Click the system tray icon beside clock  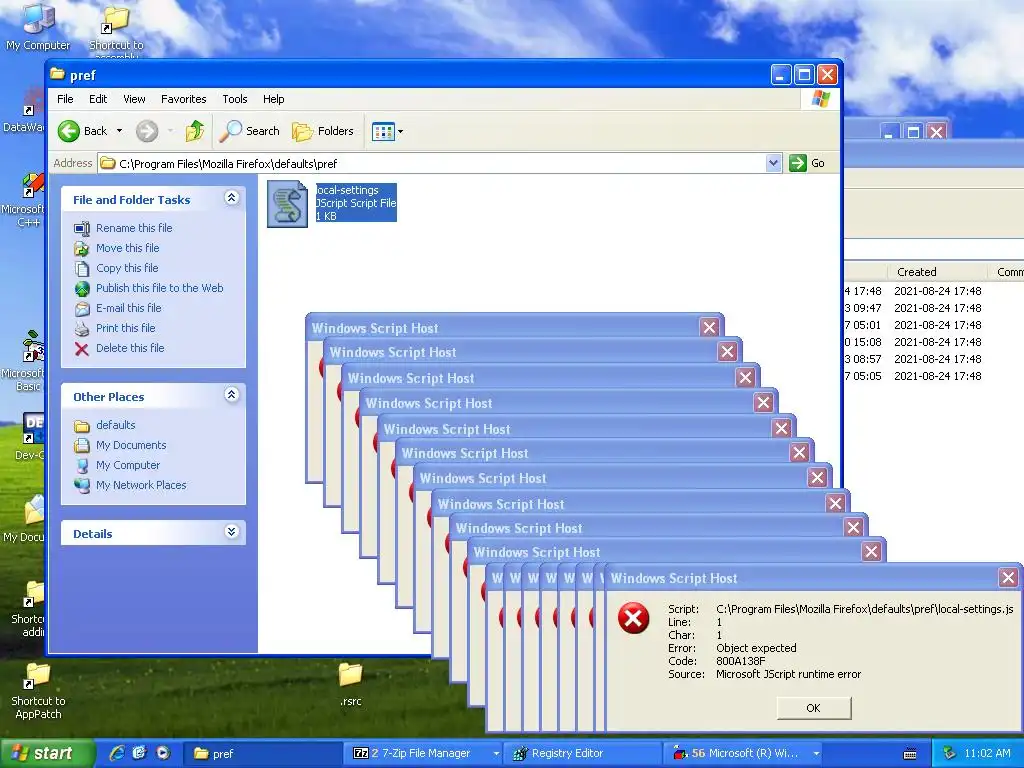[950, 753]
